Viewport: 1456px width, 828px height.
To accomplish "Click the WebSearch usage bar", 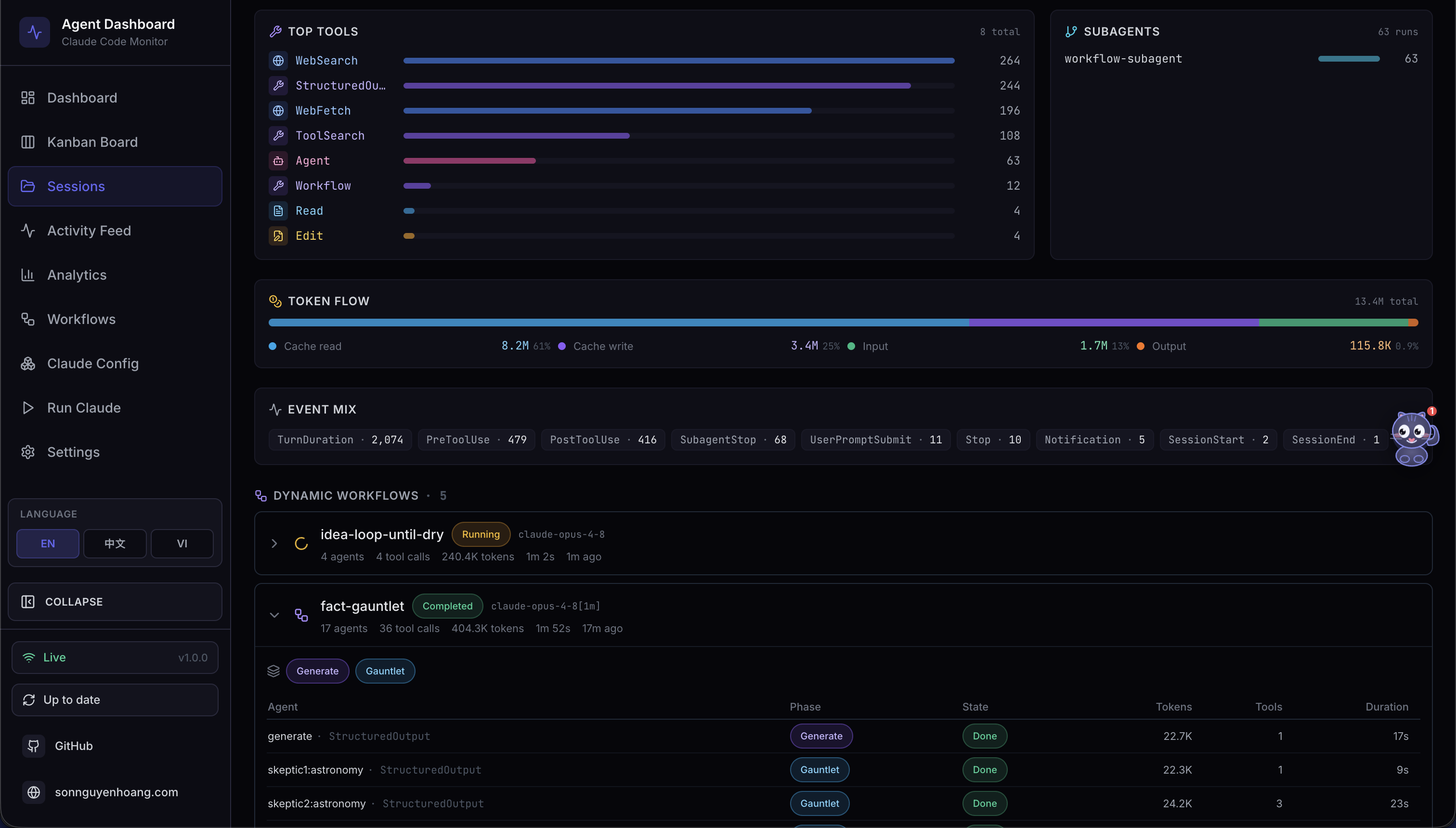I will coord(678,60).
